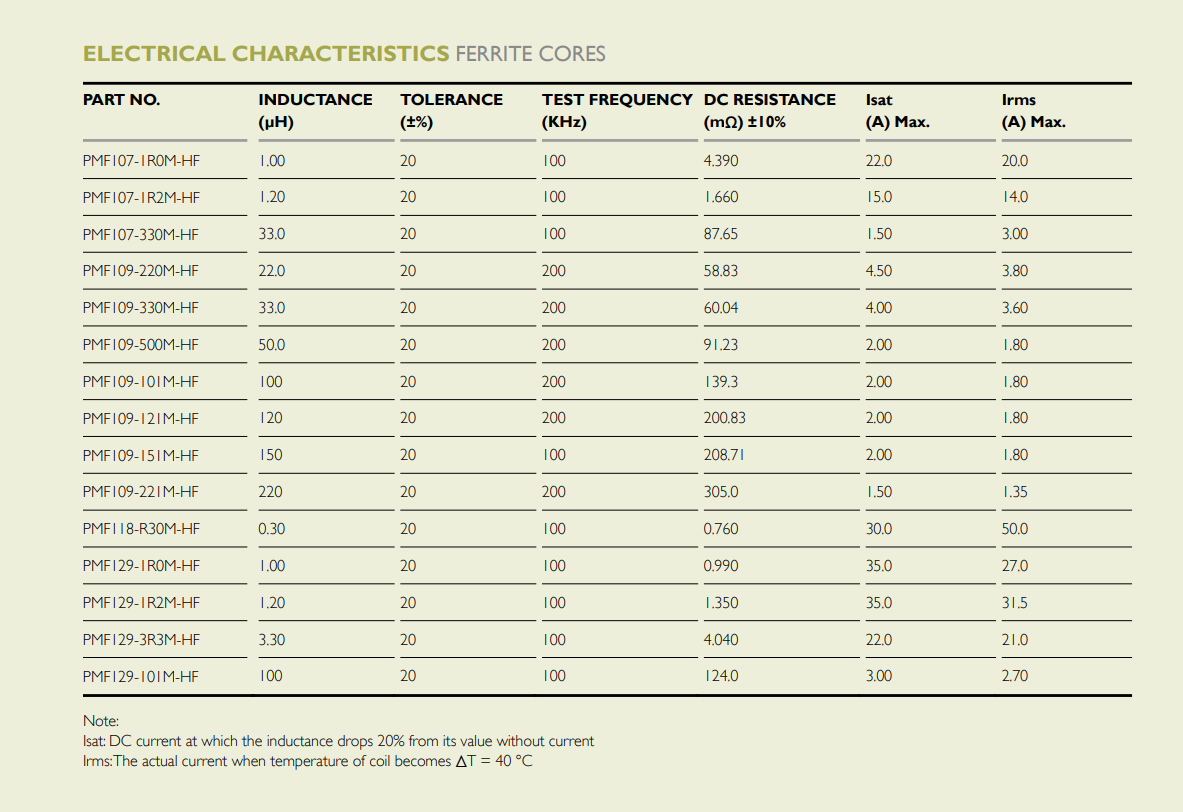This screenshot has width=1183, height=812.
Task: Select the TOLERANCE column header
Action: tap(451, 110)
